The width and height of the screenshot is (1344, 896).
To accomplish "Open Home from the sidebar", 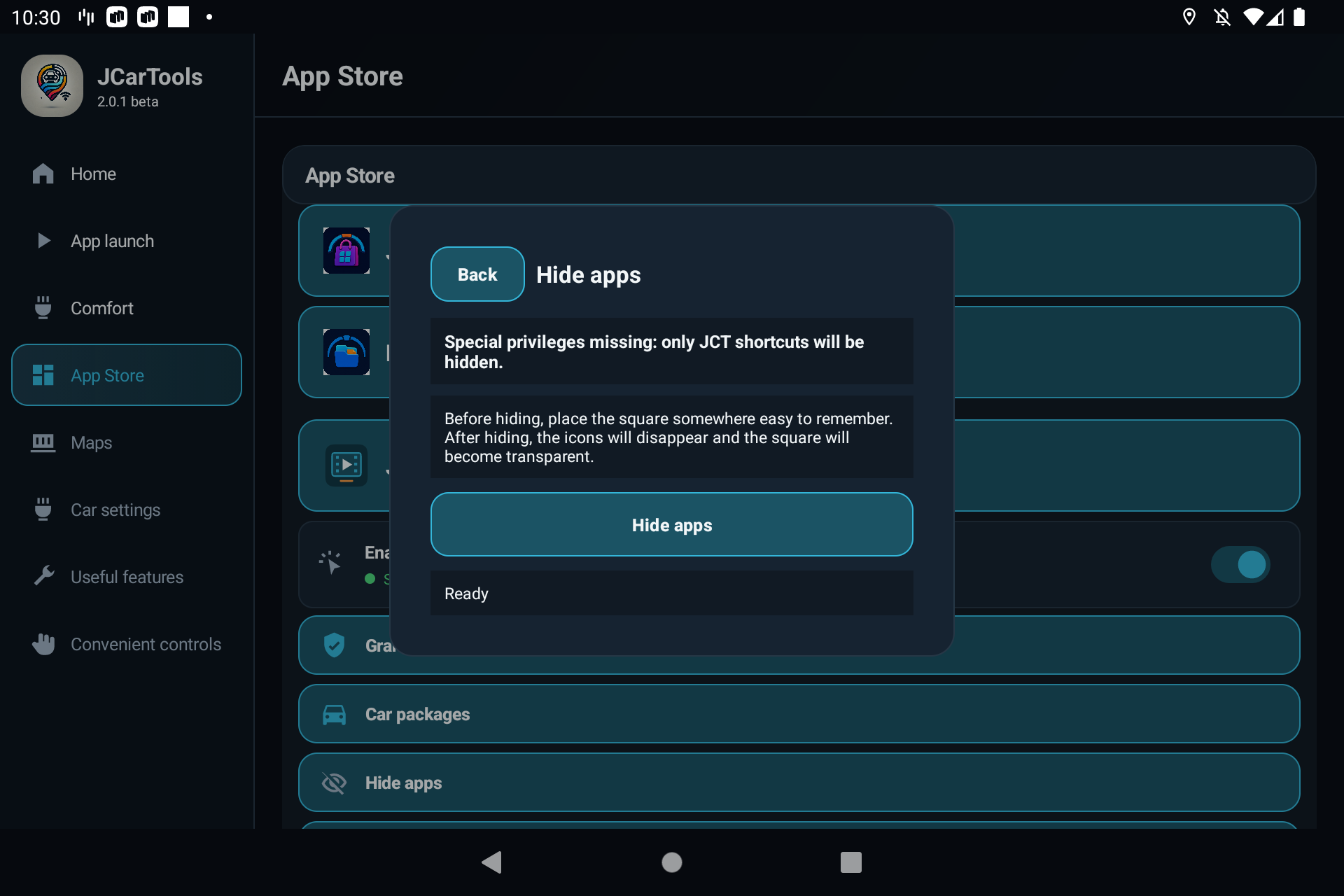I will 127,174.
